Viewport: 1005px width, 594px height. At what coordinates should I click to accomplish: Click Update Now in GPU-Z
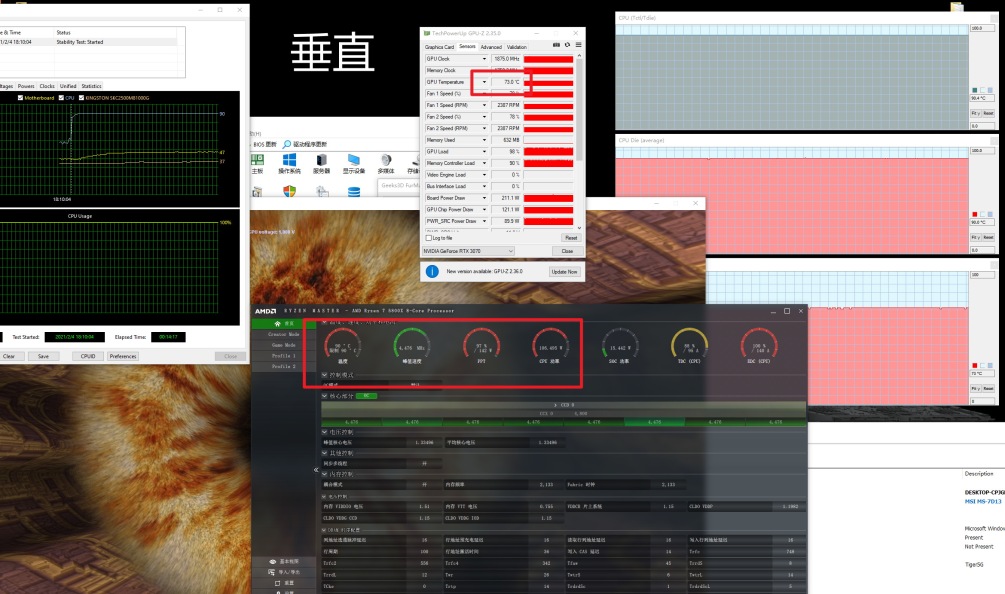tap(565, 272)
